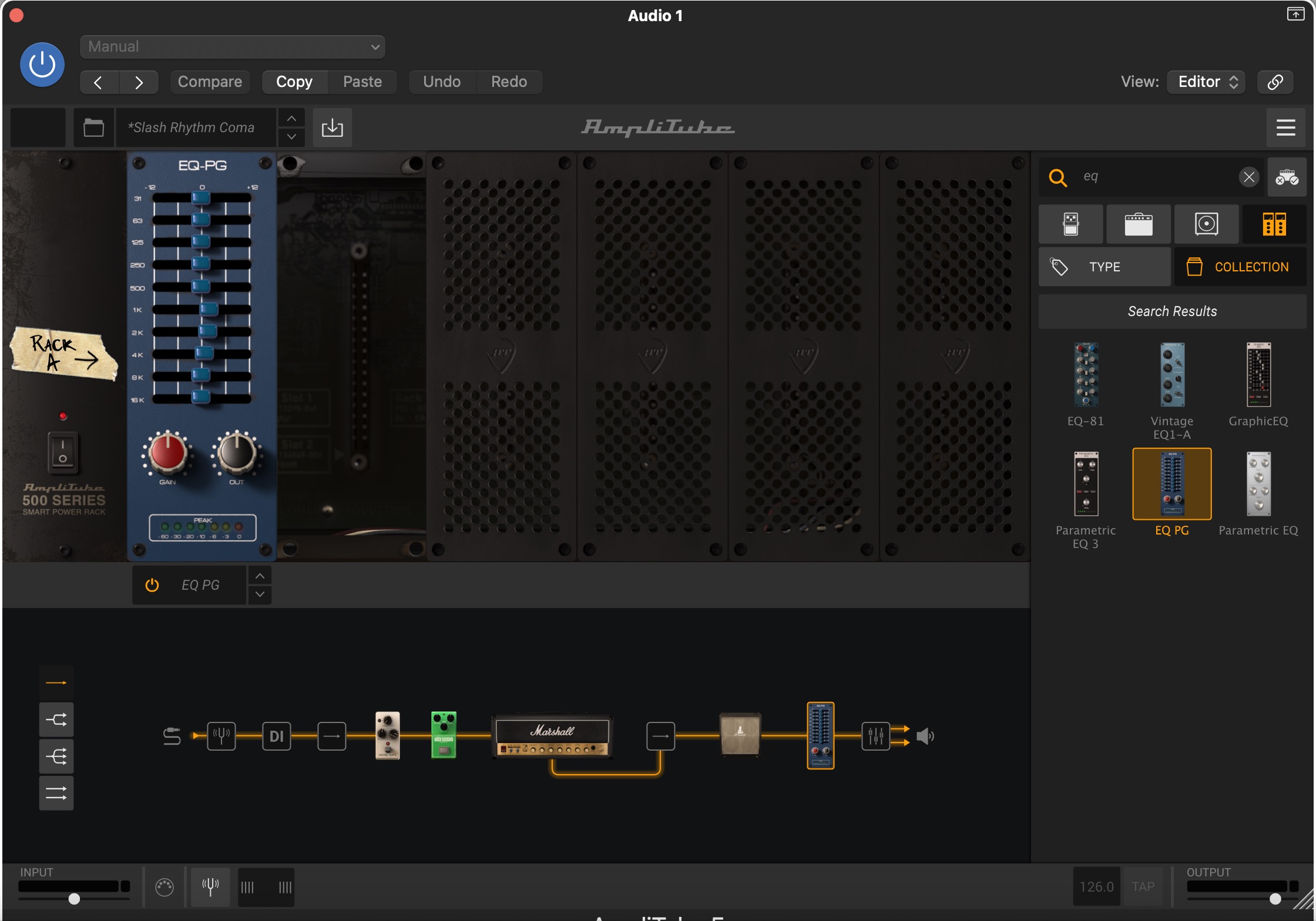Click the Compare button

tap(210, 82)
